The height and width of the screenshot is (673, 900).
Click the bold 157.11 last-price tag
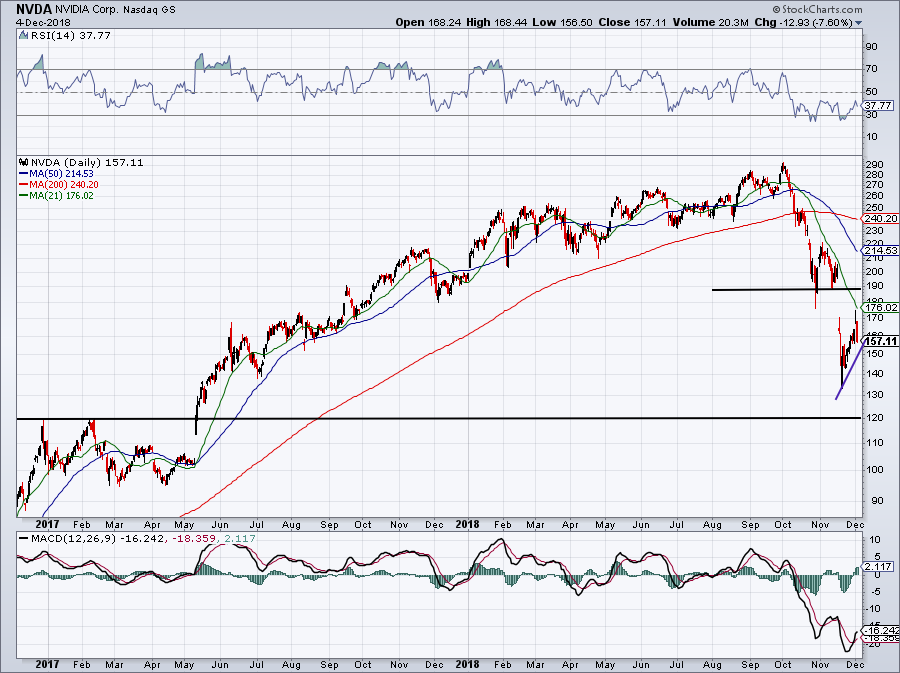coord(880,341)
